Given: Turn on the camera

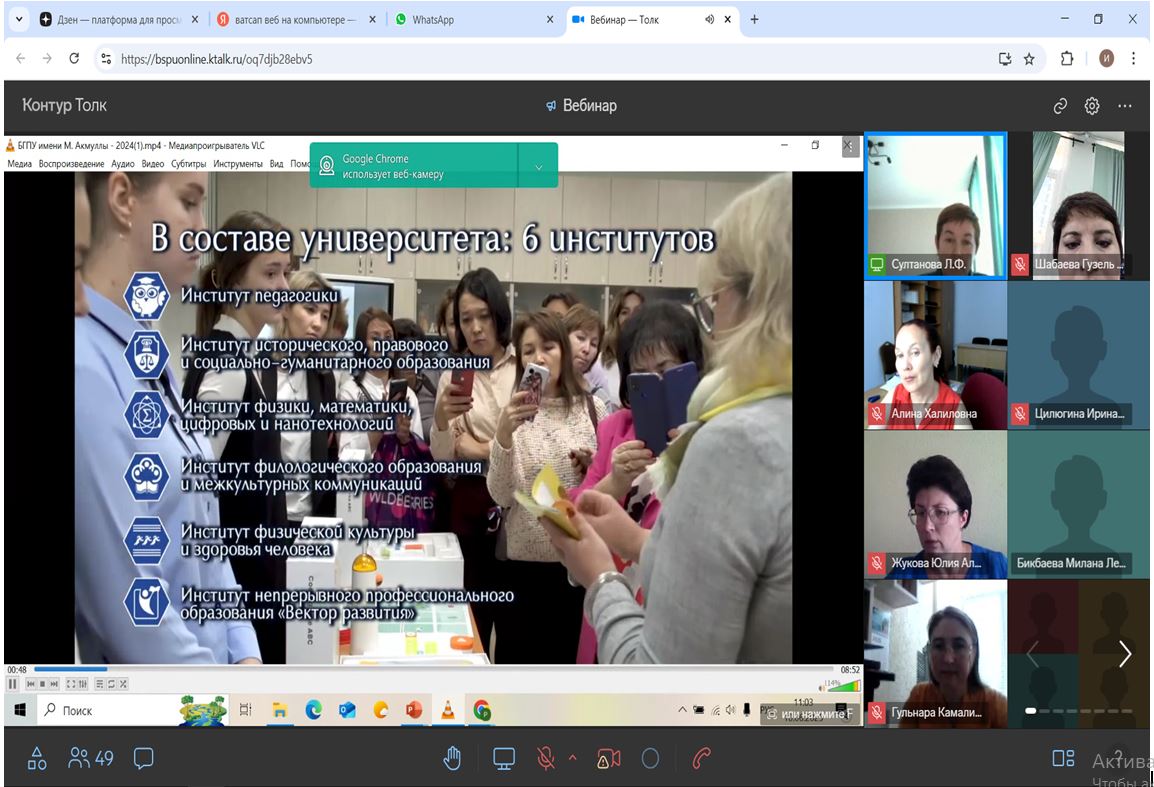Looking at the screenshot, I should (608, 759).
